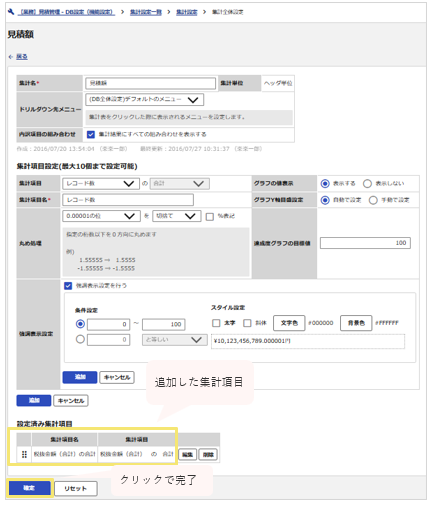Open the 集計項目 レコード数 dropdown
This screenshot has width=433, height=505.
[101, 183]
